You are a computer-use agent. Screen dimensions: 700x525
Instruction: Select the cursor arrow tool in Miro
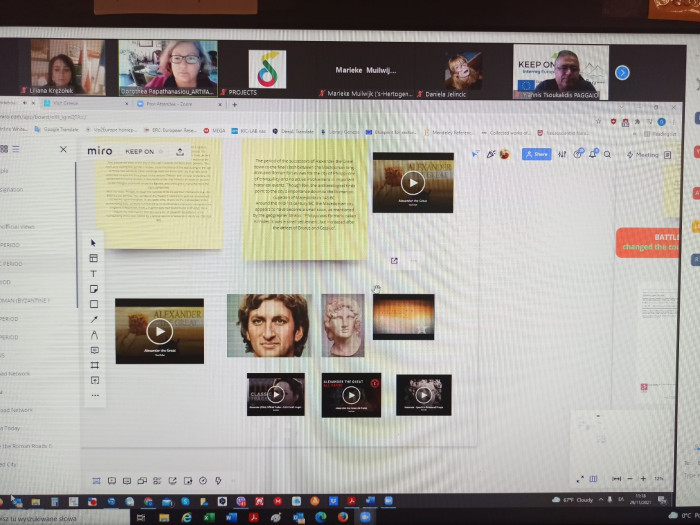tap(93, 243)
